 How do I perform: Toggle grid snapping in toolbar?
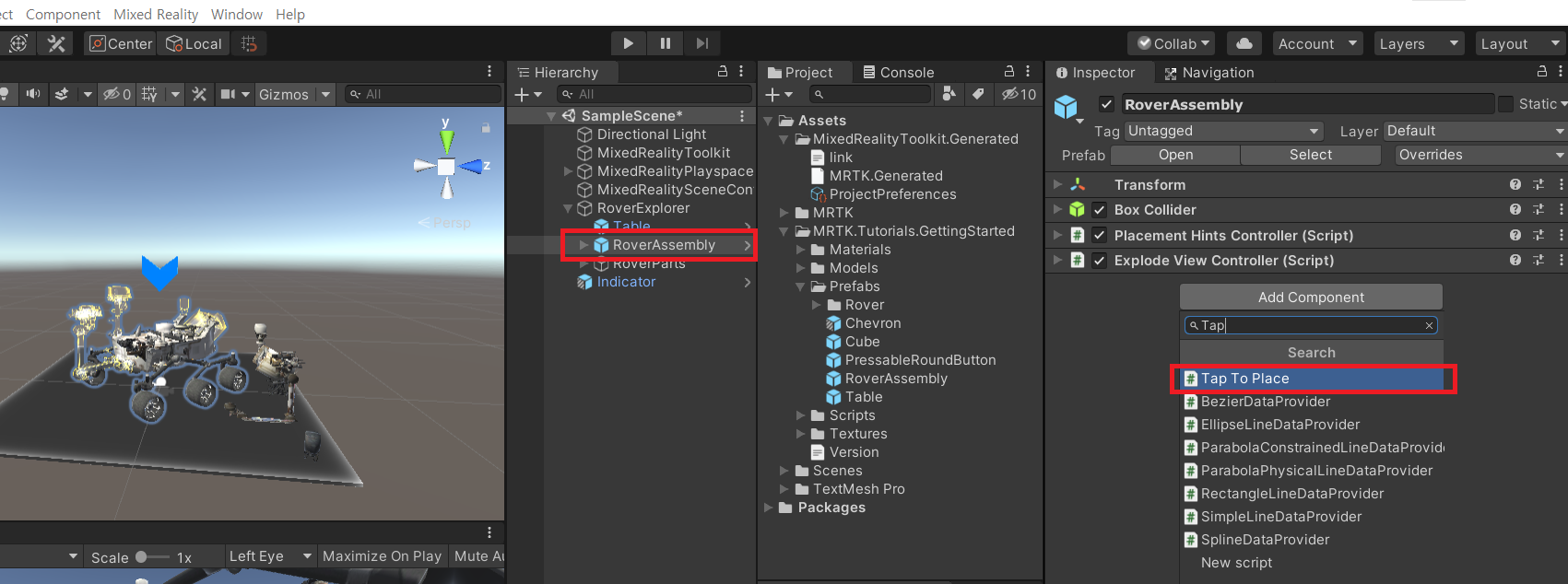pos(249,43)
